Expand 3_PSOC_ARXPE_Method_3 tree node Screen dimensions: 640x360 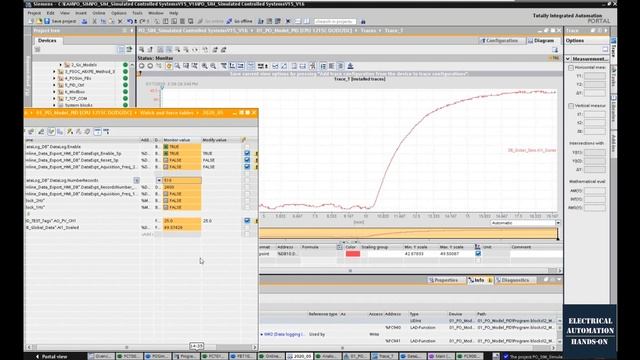54,71
